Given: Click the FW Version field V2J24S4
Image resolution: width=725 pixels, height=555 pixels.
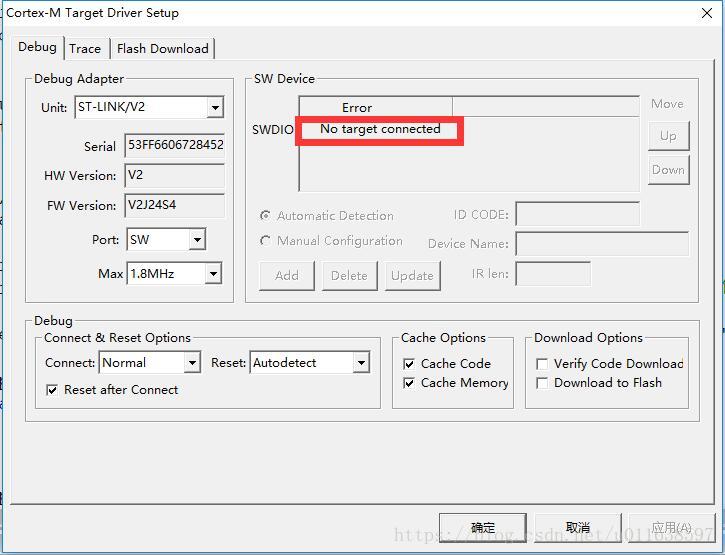Looking at the screenshot, I should click(x=175, y=205).
